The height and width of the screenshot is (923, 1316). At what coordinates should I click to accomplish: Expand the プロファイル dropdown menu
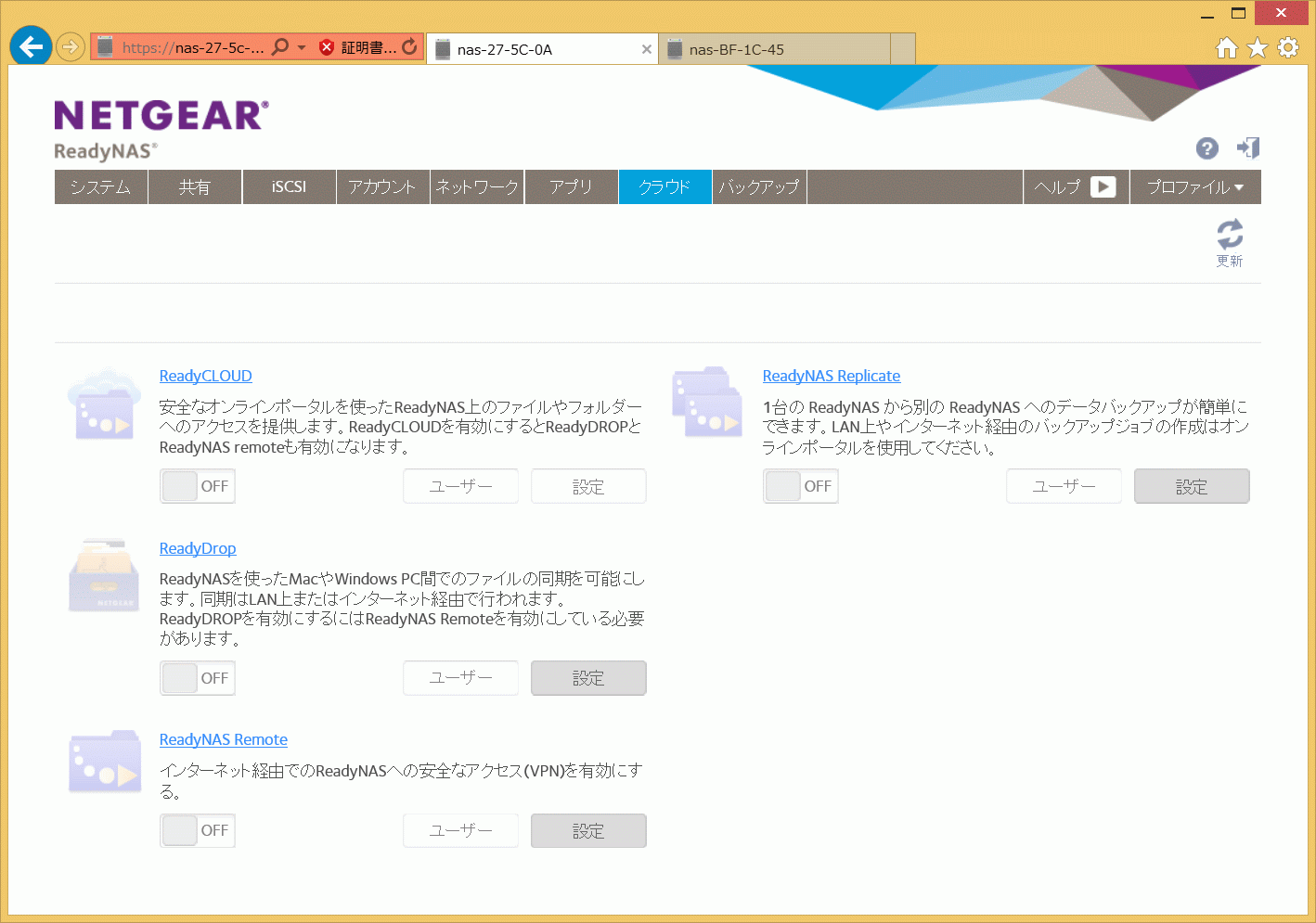[x=1194, y=186]
